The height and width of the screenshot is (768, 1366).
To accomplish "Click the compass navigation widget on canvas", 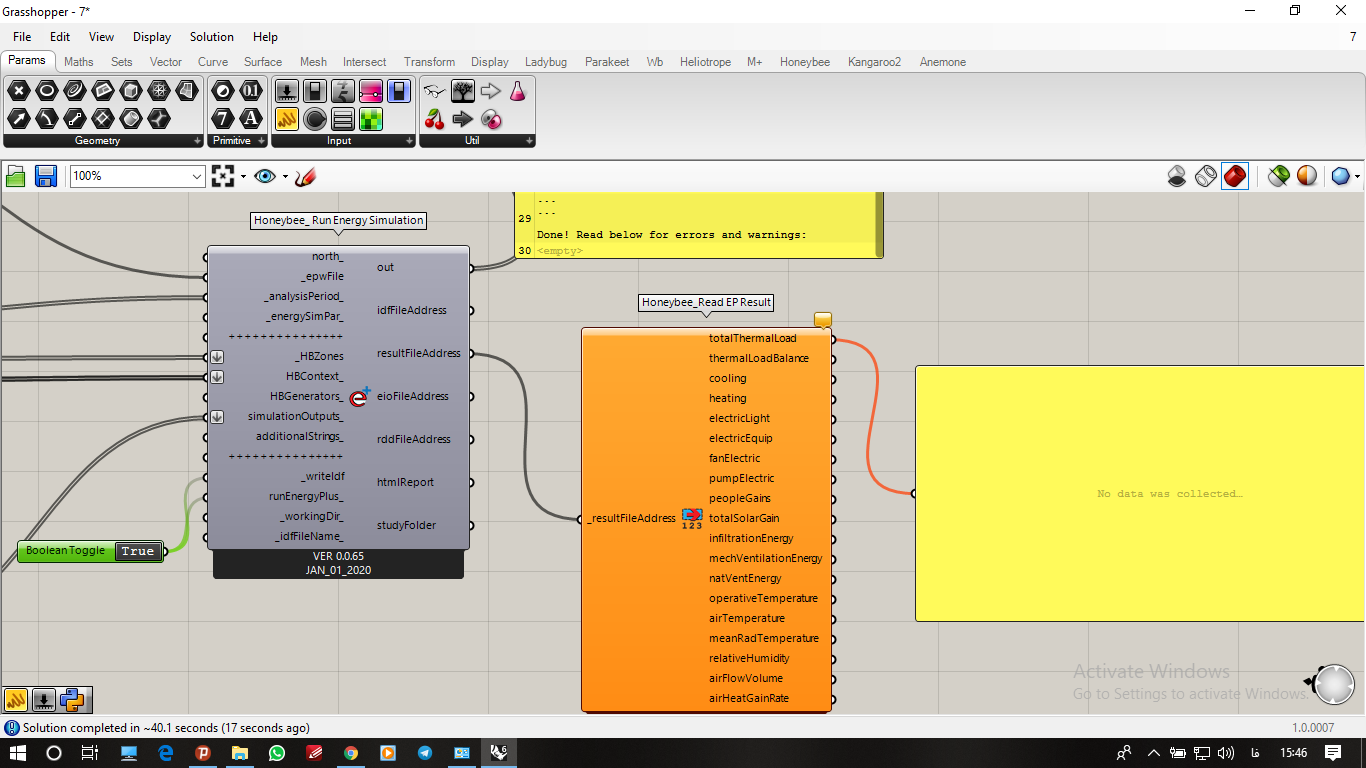I will (x=1333, y=685).
